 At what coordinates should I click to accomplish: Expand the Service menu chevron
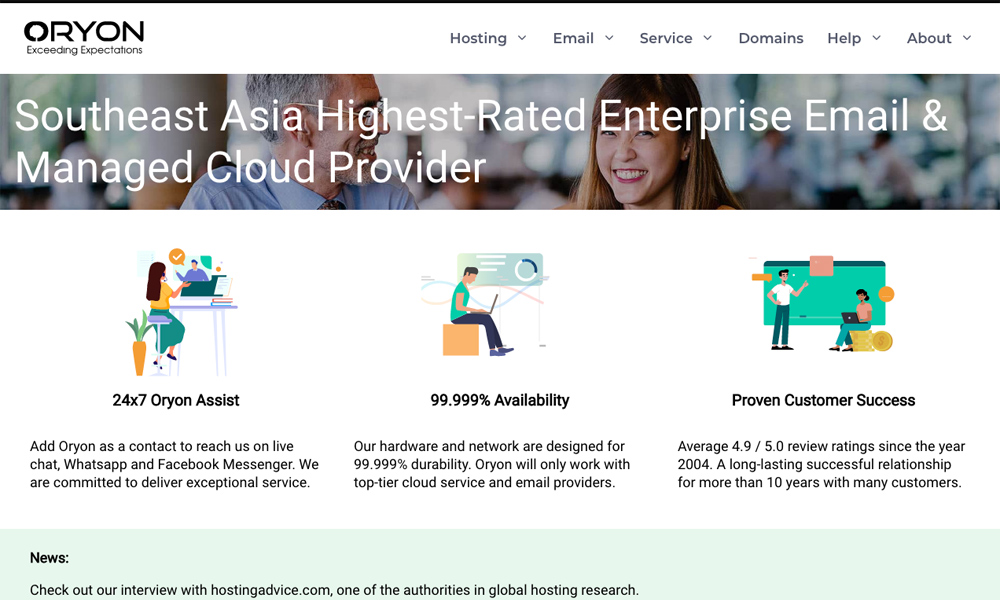(x=707, y=38)
